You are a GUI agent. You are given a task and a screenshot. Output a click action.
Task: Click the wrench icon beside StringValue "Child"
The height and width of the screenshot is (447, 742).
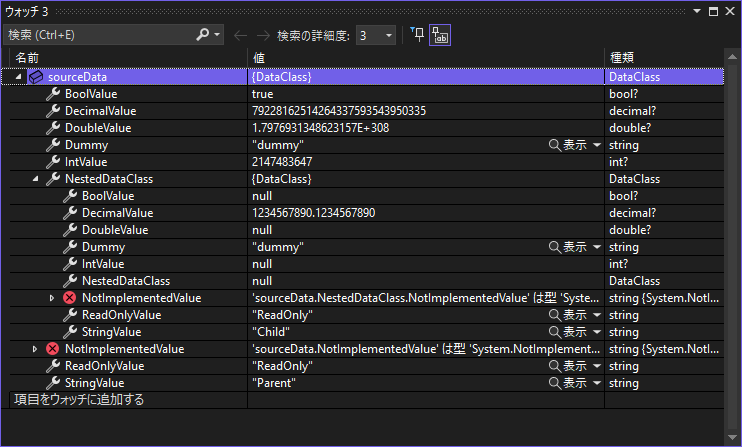click(70, 332)
